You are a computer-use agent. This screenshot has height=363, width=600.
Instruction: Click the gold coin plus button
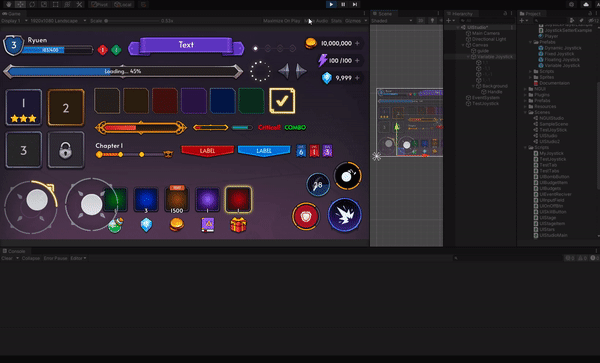click(357, 44)
